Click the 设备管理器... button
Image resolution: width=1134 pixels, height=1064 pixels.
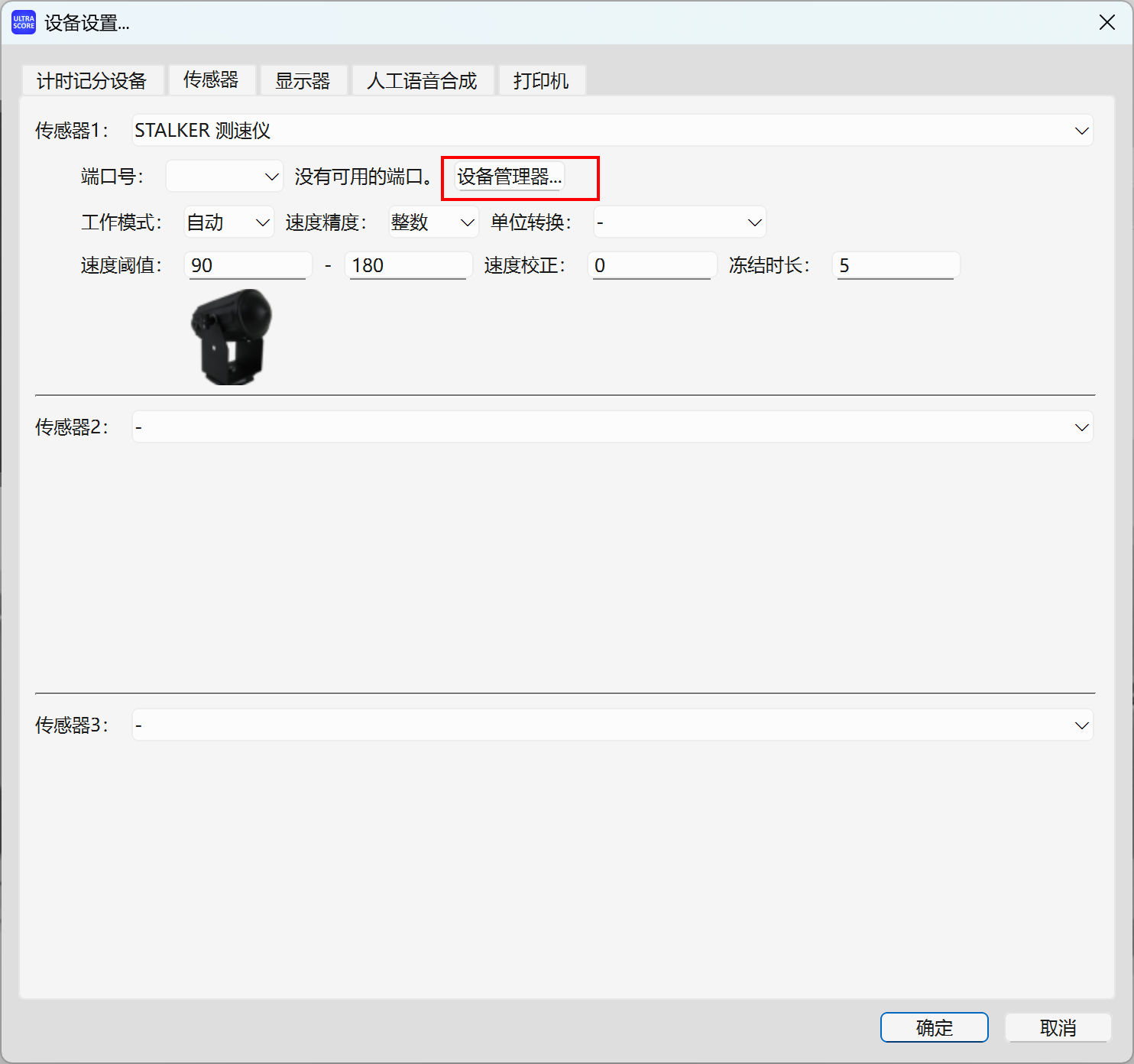tap(510, 177)
